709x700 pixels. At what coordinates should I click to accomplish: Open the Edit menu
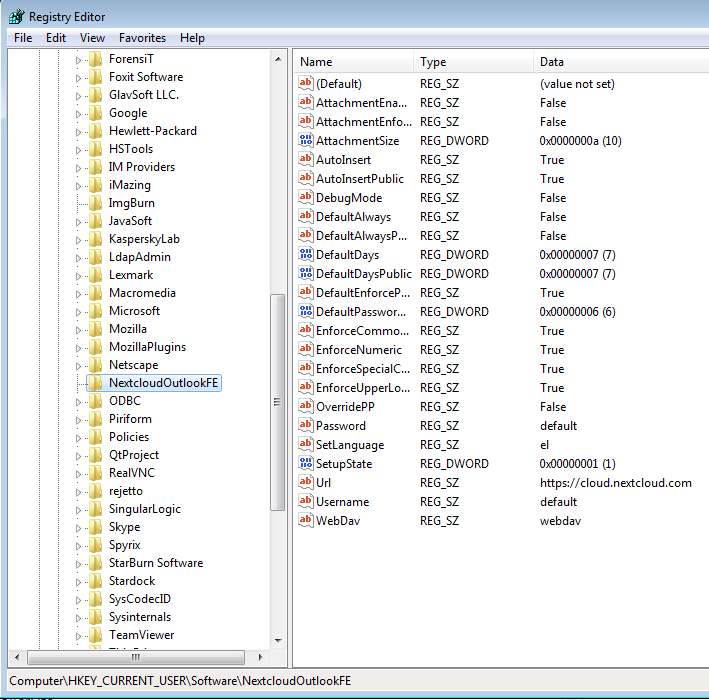pyautogui.click(x=56, y=38)
